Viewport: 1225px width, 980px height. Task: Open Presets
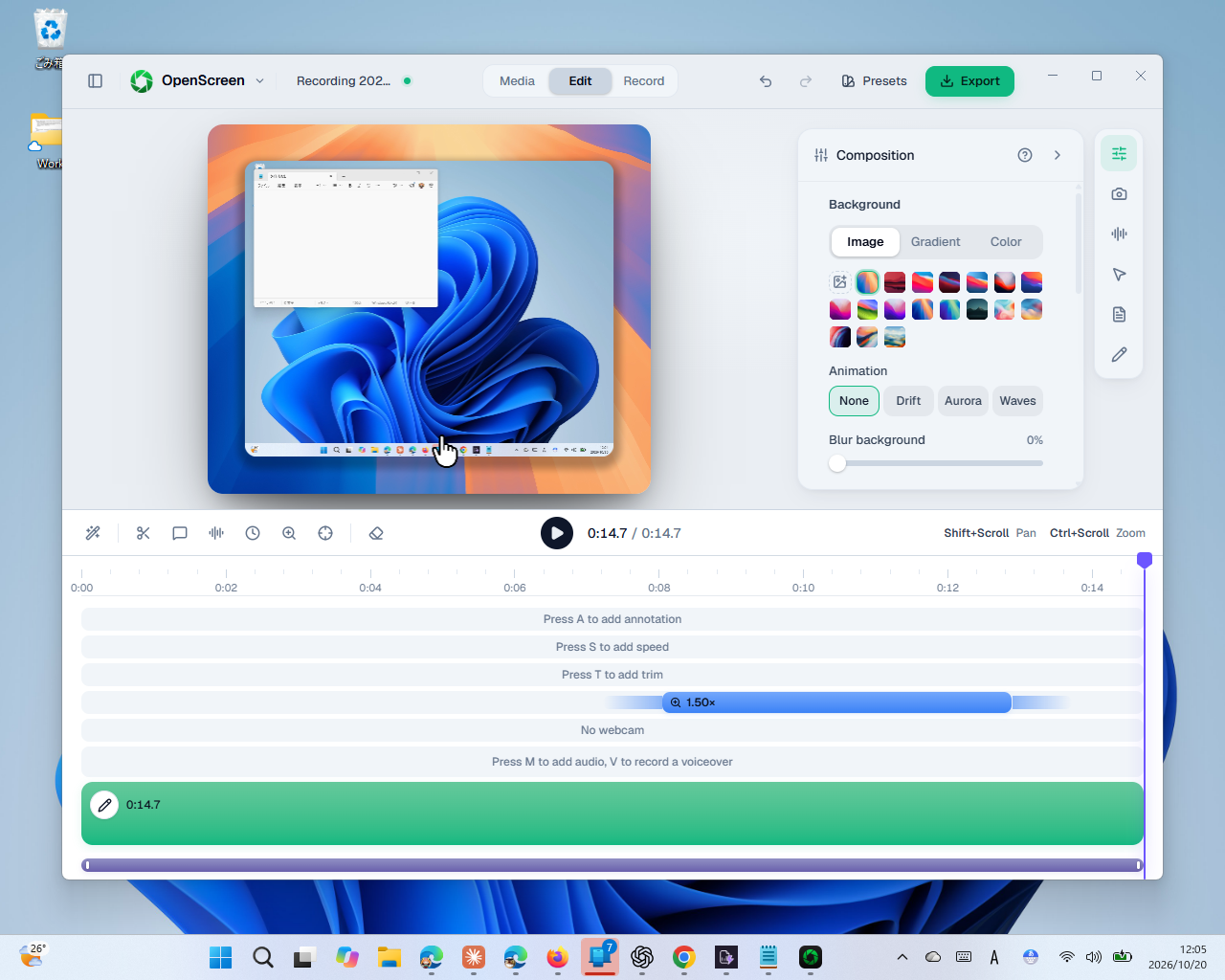pos(874,81)
